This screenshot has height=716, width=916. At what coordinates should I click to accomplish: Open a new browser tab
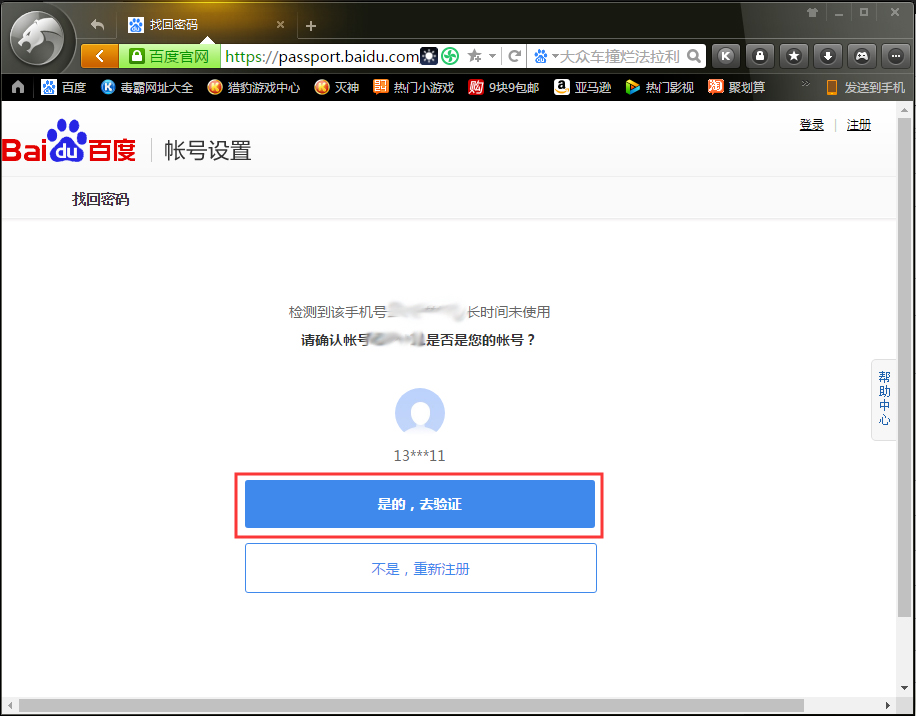point(310,24)
